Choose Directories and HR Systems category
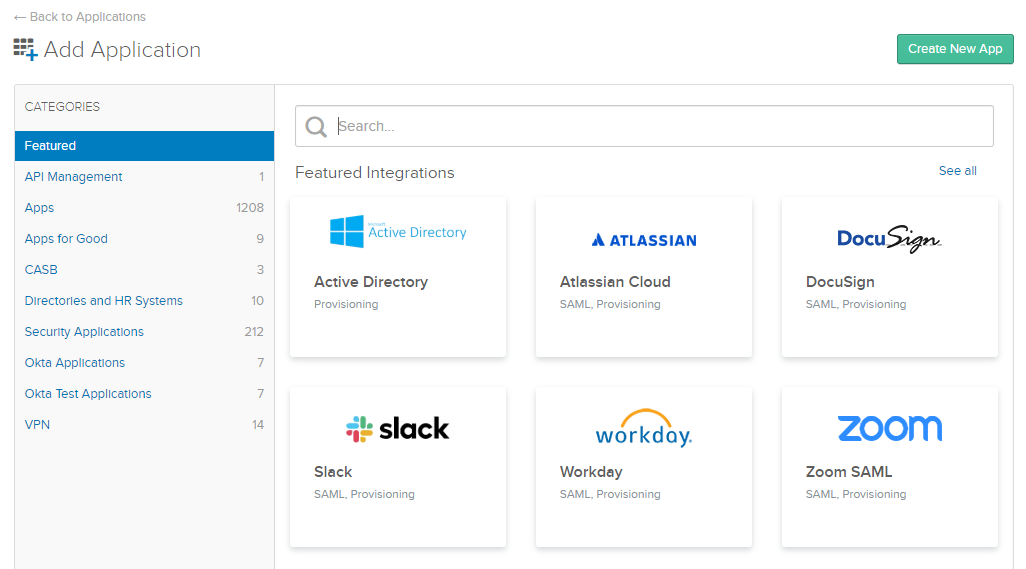Image resolution: width=1026 pixels, height=569 pixels. 103,301
